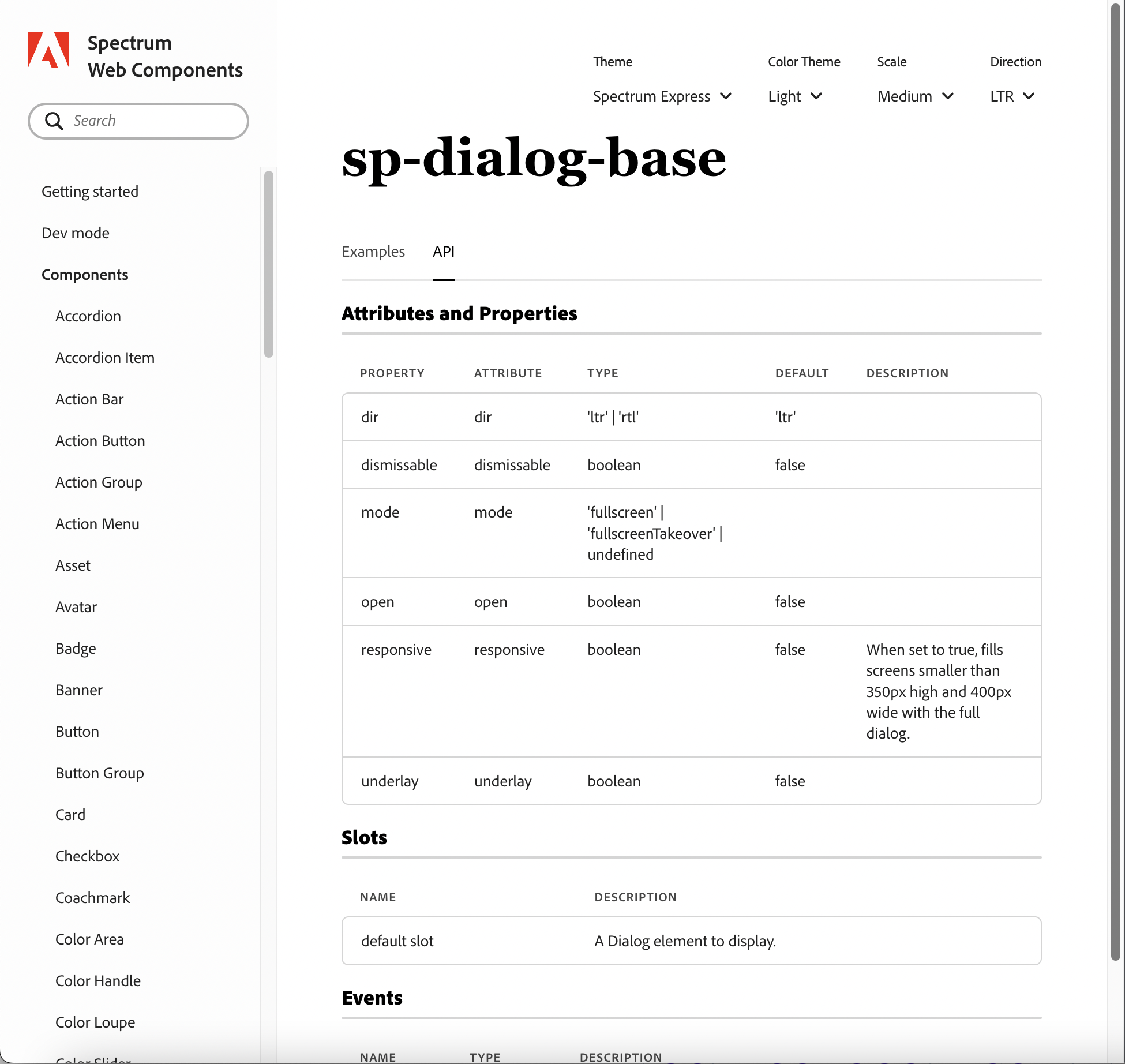Viewport: 1125px width, 1064px height.
Task: Open the Color Theme dropdown set to Light
Action: [794, 96]
